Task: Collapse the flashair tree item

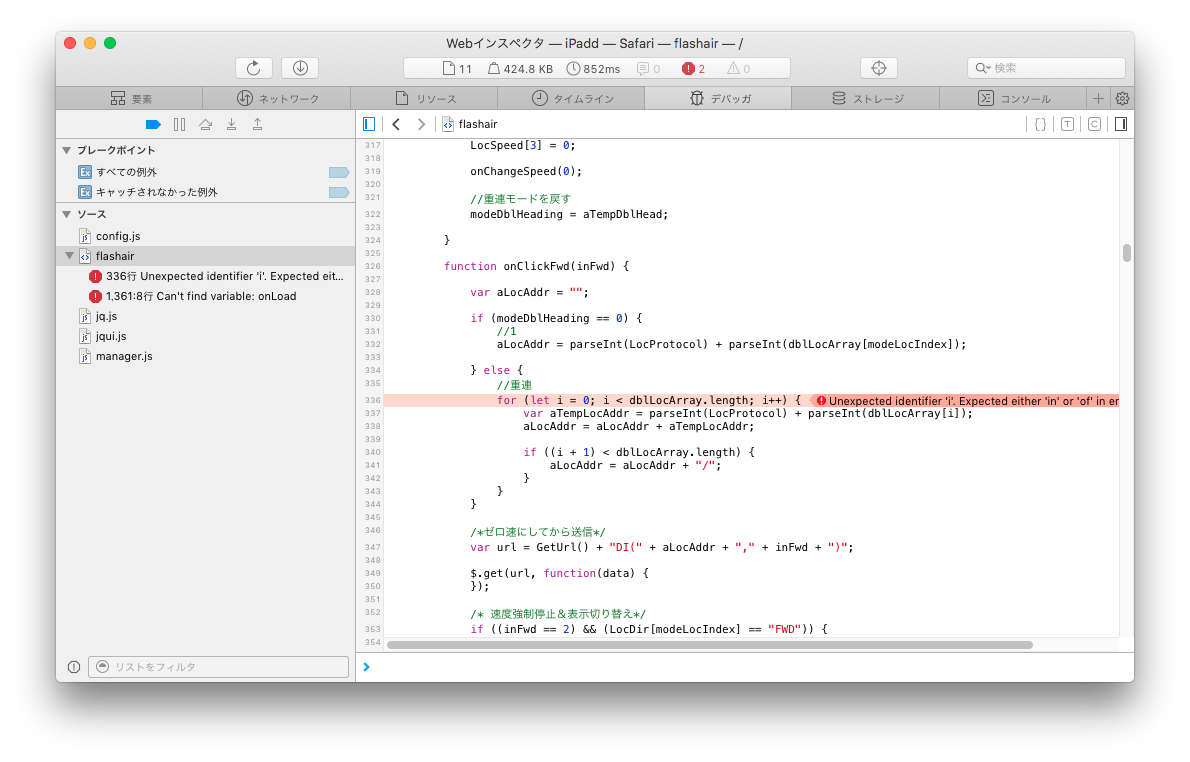Action: tap(70, 256)
